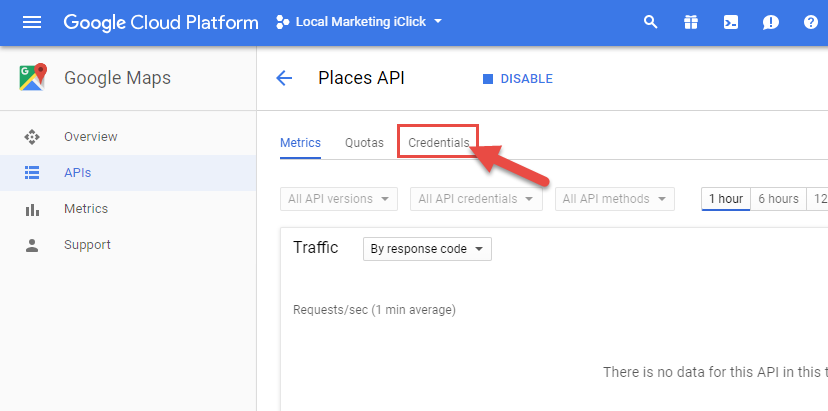828x411 pixels.
Task: Expand the All API methods dropdown
Action: [615, 199]
